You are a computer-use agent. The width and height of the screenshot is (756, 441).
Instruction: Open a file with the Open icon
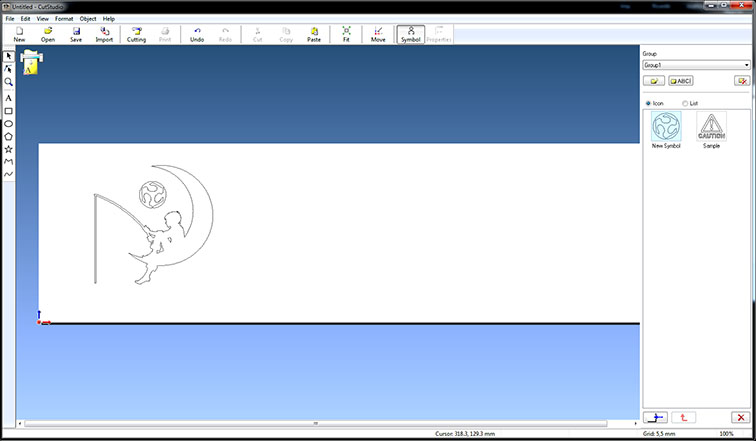48,35
